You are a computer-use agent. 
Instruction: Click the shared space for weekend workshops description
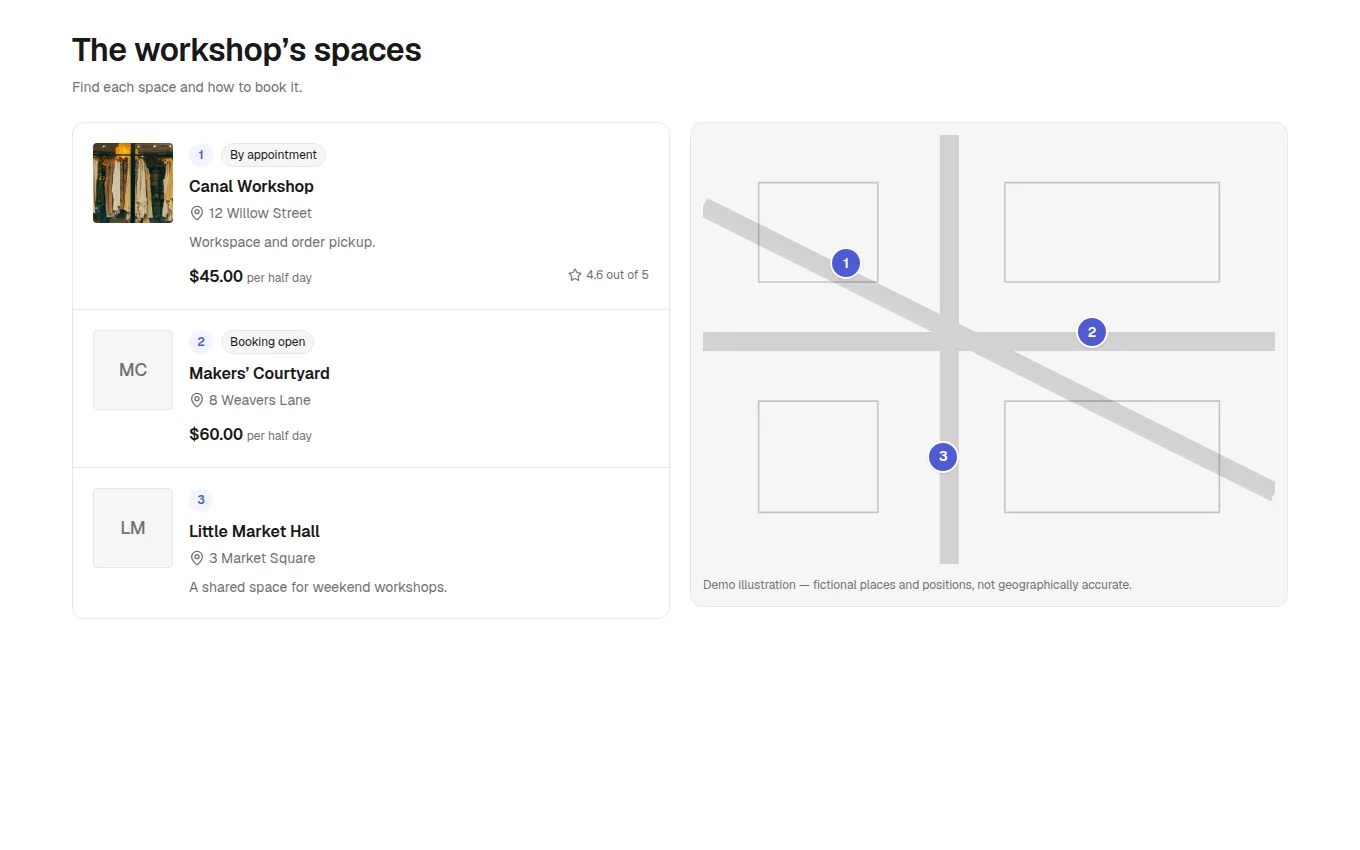click(318, 587)
